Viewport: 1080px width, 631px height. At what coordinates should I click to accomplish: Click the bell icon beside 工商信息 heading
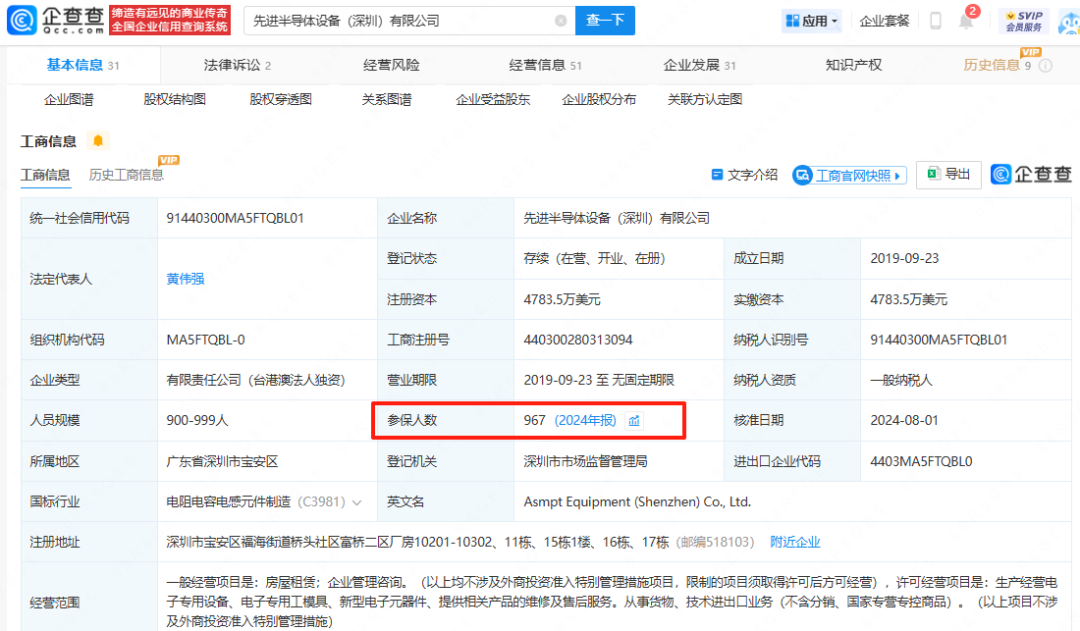point(98,141)
